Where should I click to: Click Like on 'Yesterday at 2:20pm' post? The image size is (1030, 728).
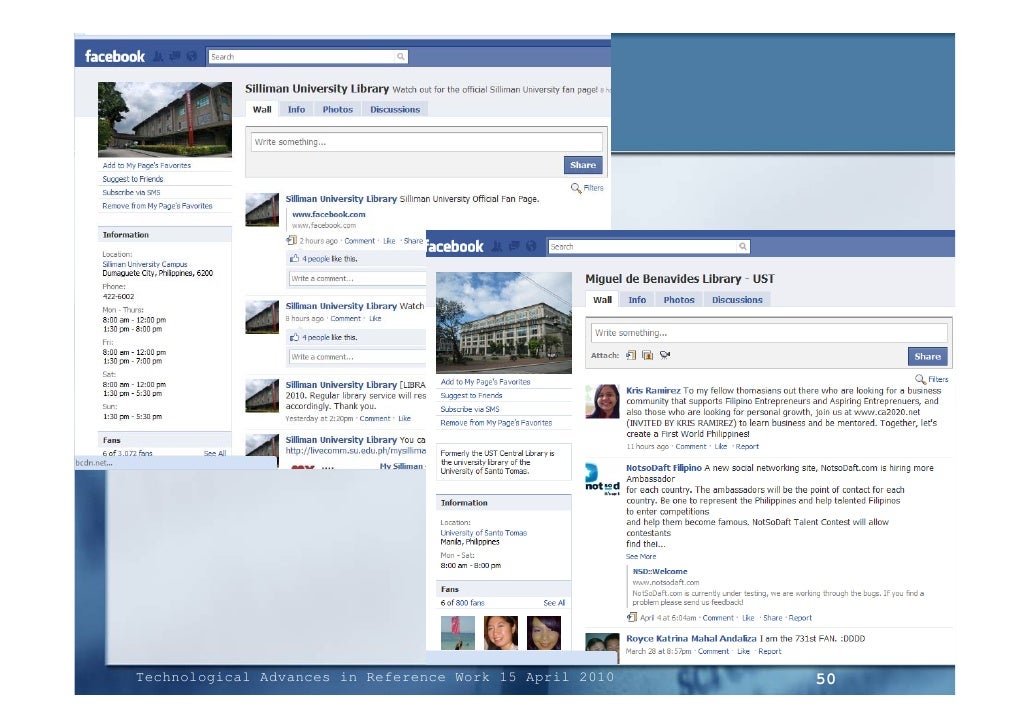(404, 419)
